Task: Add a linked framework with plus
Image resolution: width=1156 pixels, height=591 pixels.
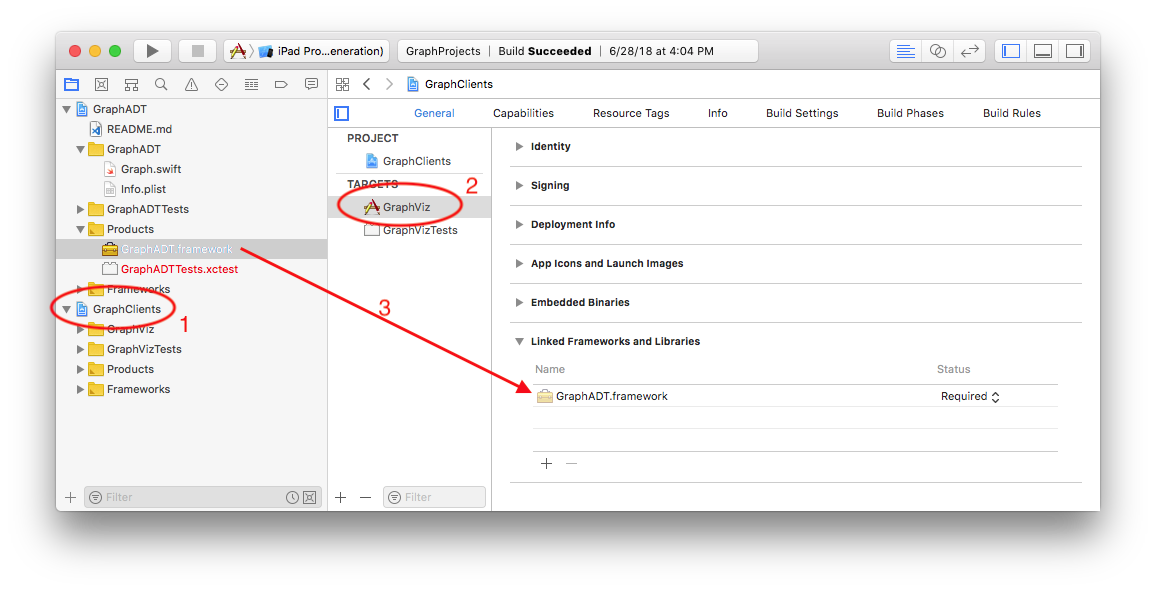Action: coord(546,464)
